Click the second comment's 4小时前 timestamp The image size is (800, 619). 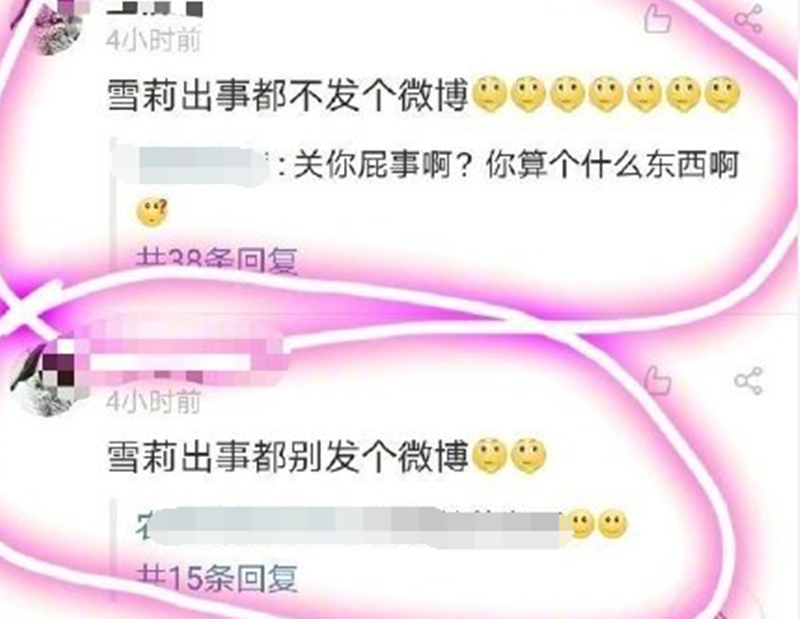tap(153, 401)
